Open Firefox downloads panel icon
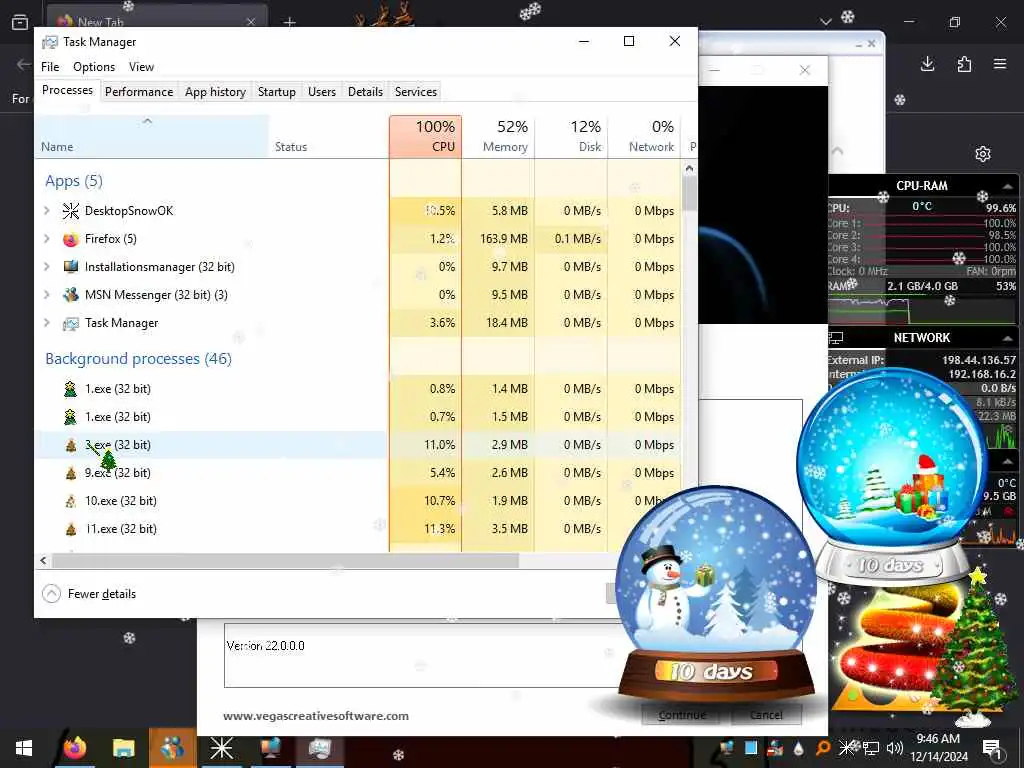This screenshot has width=1024, height=768. [x=927, y=64]
